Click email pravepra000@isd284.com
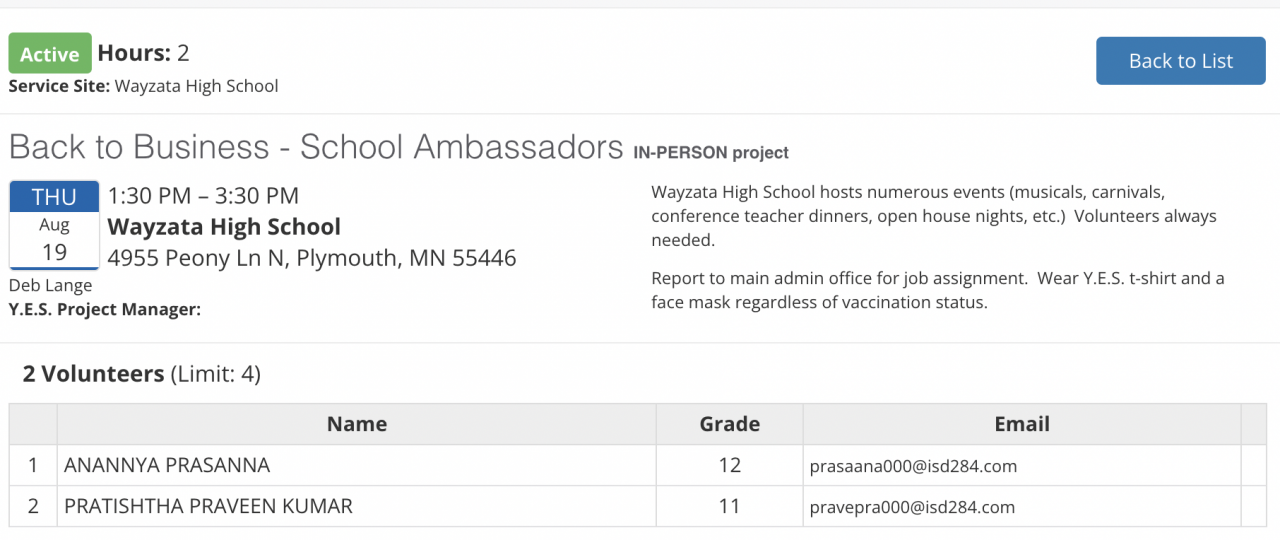Image resolution: width=1280 pixels, height=540 pixels. (x=911, y=507)
